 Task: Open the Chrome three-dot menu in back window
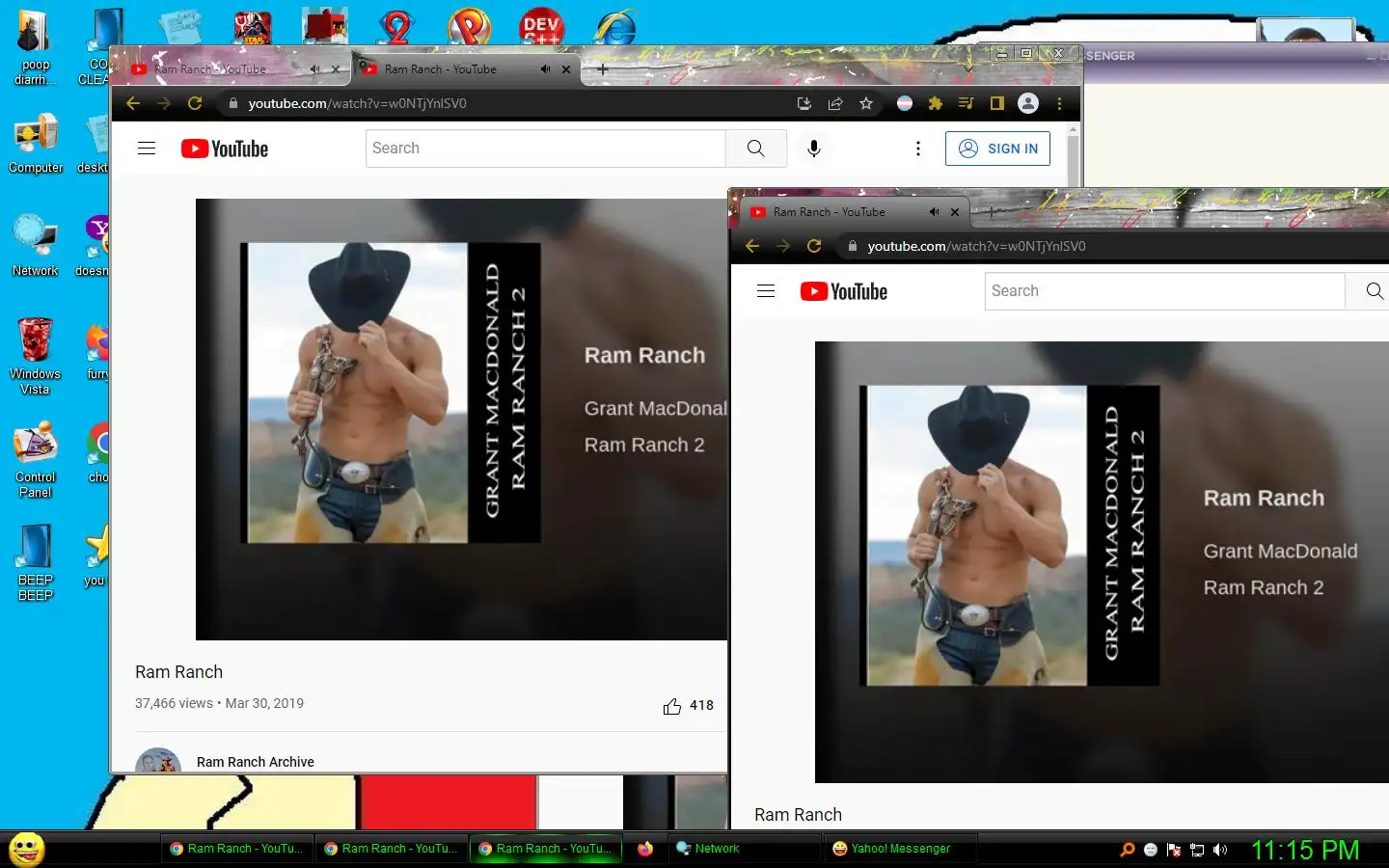pyautogui.click(x=1059, y=103)
